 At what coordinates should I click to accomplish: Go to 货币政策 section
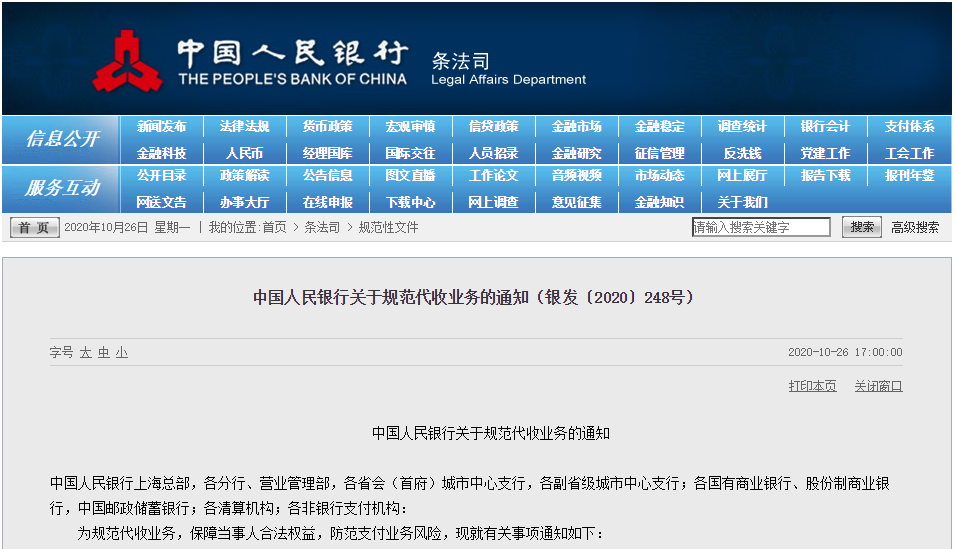327,126
